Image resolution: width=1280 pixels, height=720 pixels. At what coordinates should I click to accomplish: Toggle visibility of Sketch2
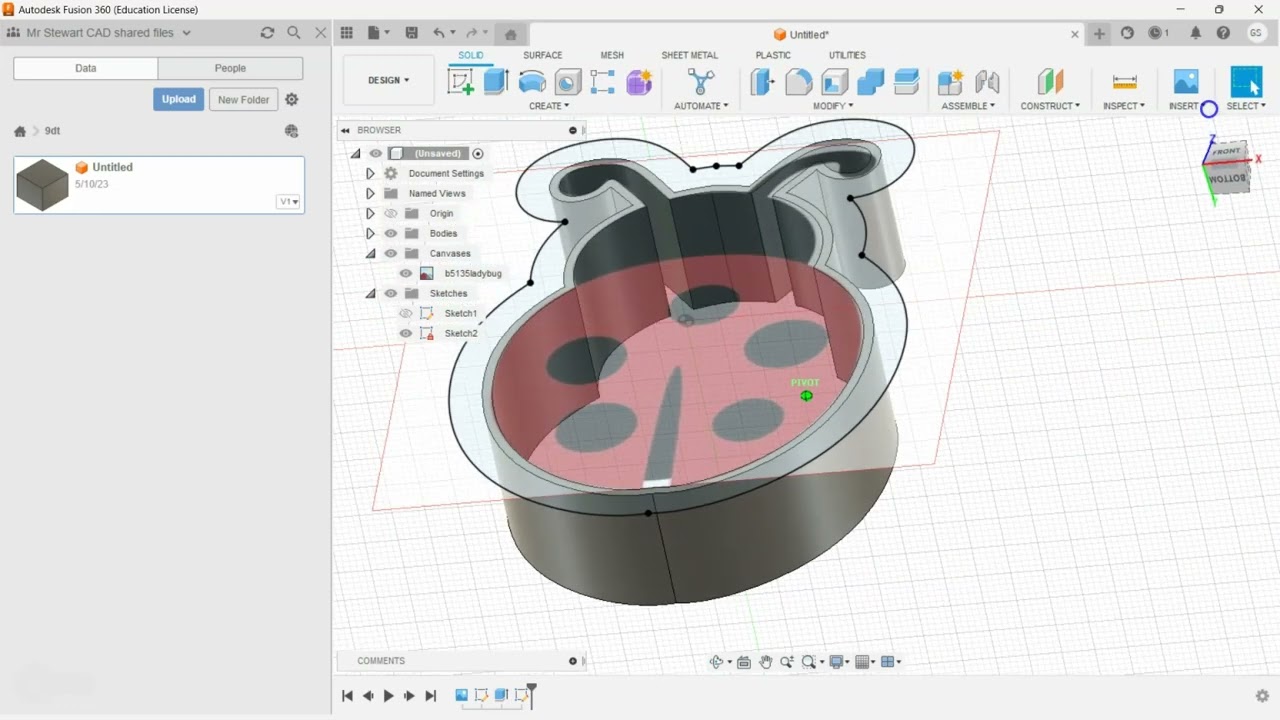click(x=406, y=333)
